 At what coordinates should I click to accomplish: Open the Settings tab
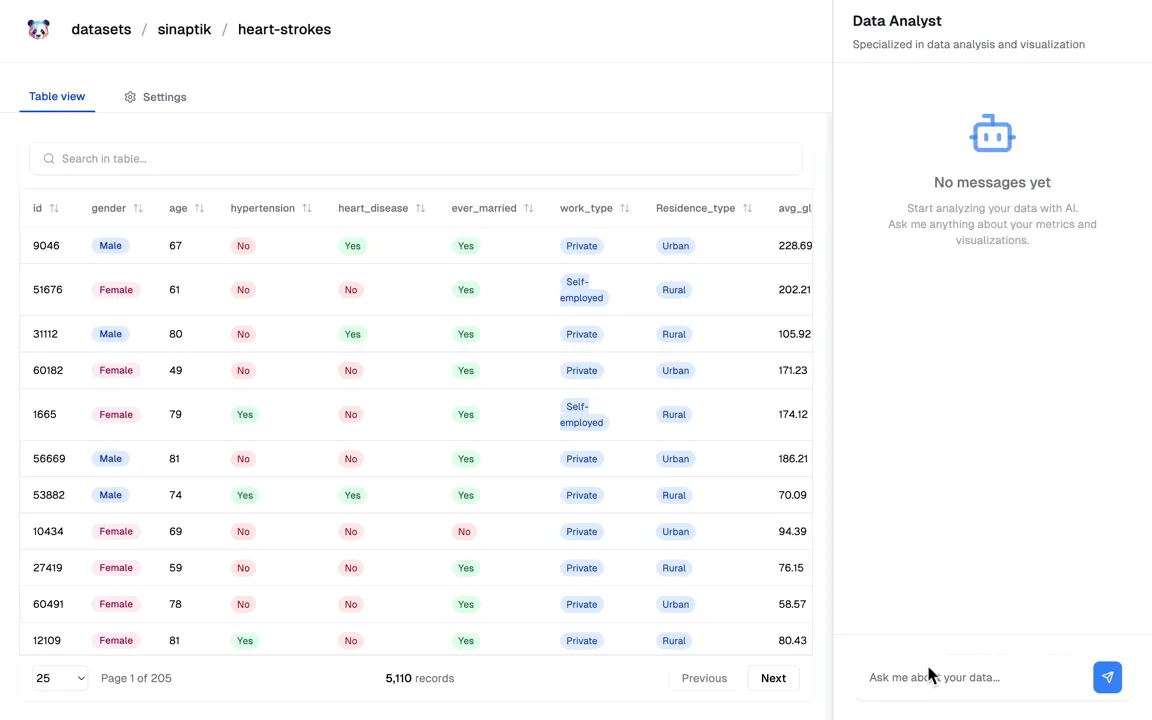point(155,97)
